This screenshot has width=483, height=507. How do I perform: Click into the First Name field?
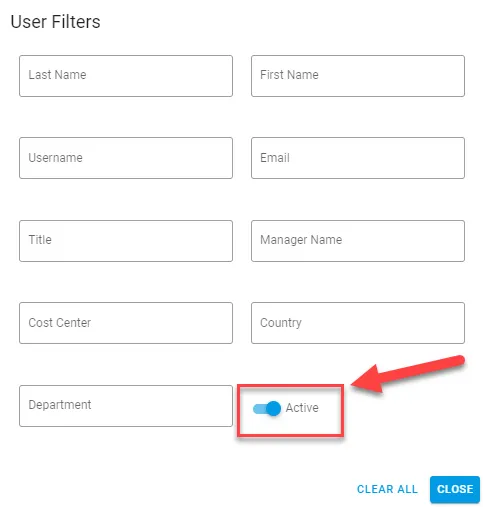tap(358, 76)
